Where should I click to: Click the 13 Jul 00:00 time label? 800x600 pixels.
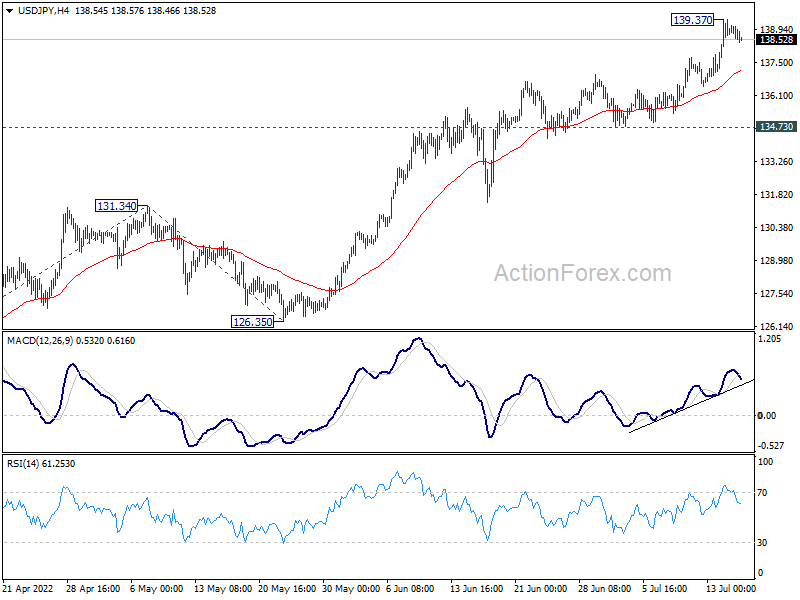pos(731,589)
